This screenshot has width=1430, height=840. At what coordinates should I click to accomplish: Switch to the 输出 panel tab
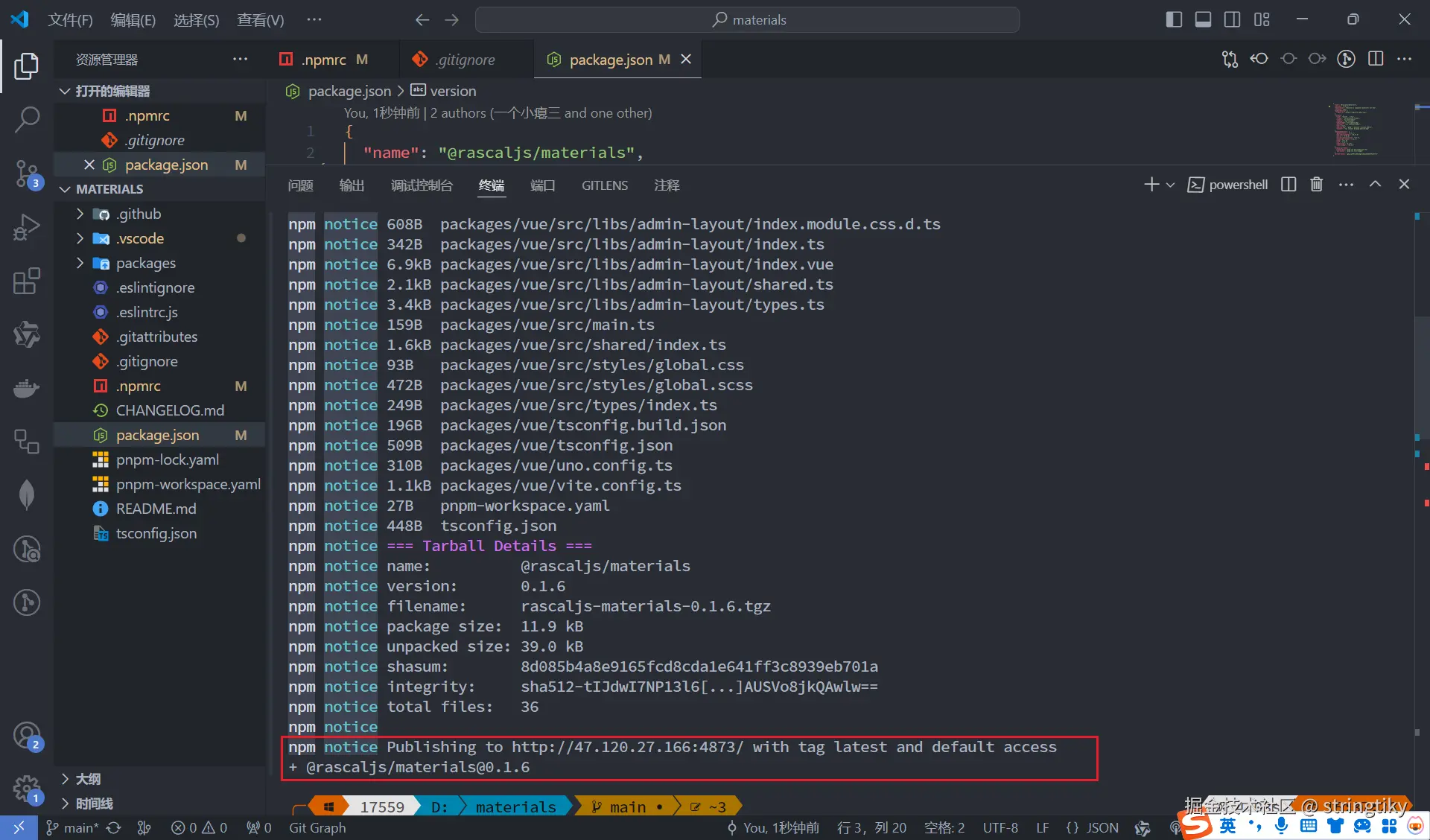(x=352, y=185)
